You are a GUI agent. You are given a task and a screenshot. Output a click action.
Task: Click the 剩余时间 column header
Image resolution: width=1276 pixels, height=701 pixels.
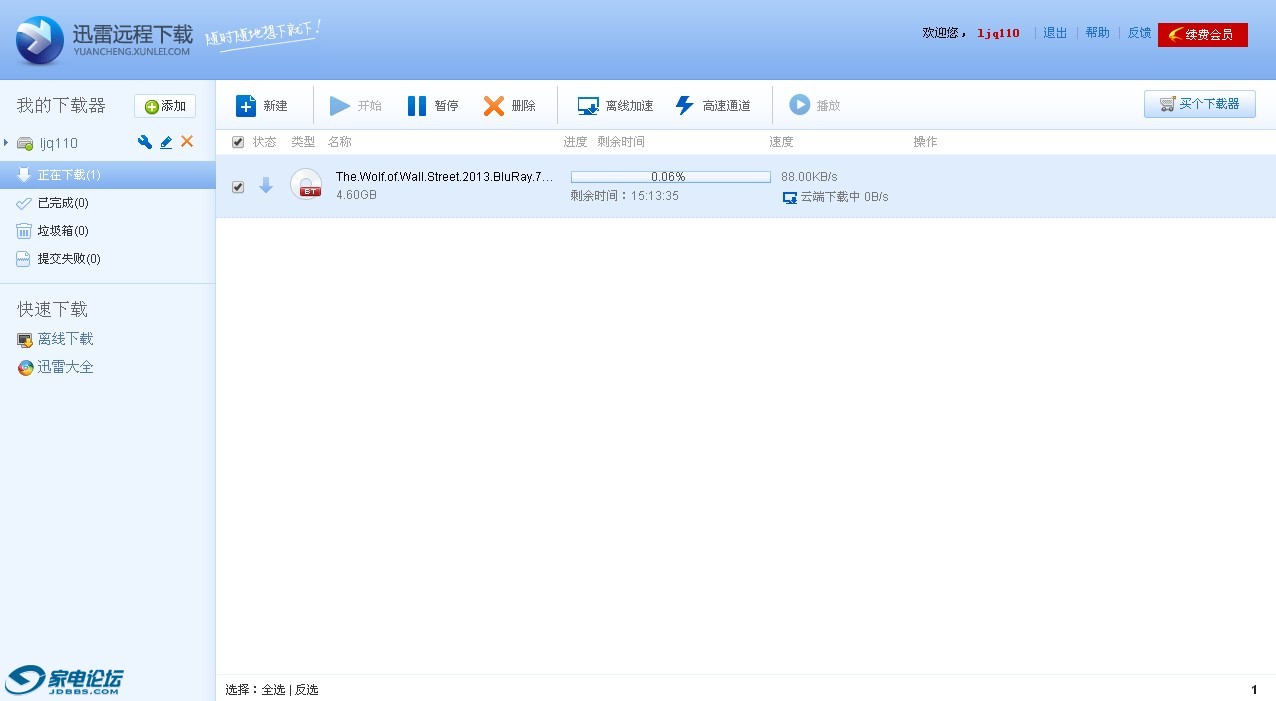[621, 142]
